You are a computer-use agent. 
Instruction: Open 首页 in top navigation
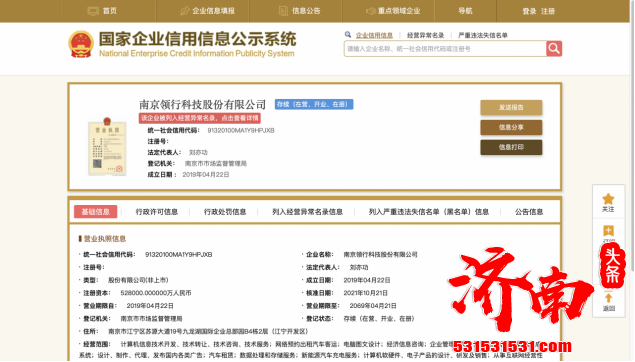[109, 11]
